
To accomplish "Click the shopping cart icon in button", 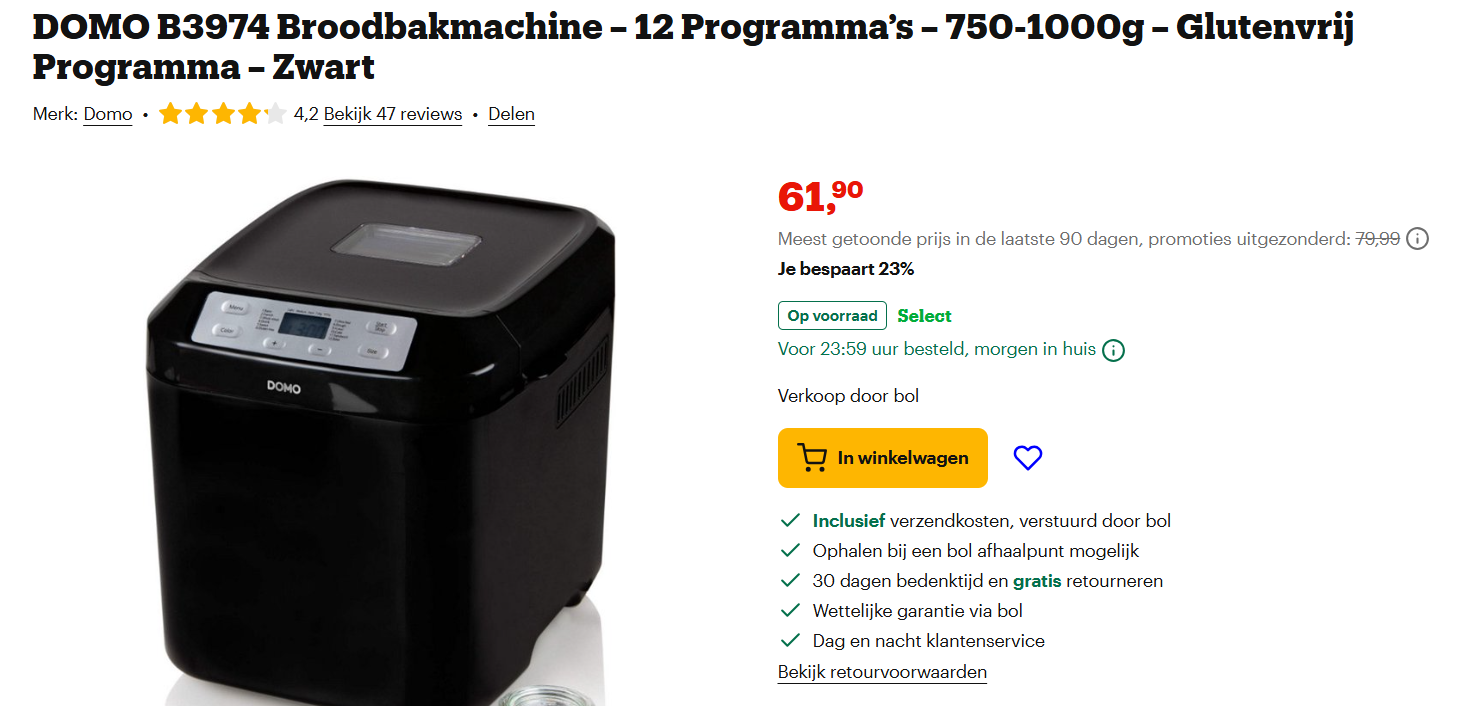I will (812, 458).
